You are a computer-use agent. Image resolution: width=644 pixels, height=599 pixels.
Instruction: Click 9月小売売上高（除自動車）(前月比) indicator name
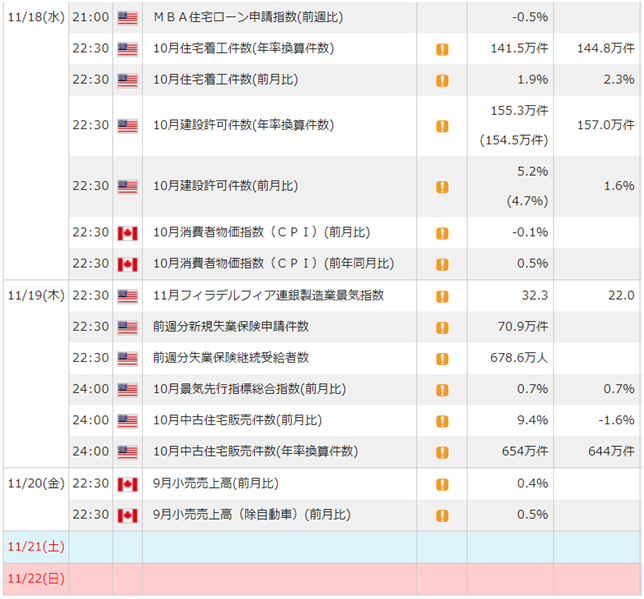pyautogui.click(x=252, y=515)
